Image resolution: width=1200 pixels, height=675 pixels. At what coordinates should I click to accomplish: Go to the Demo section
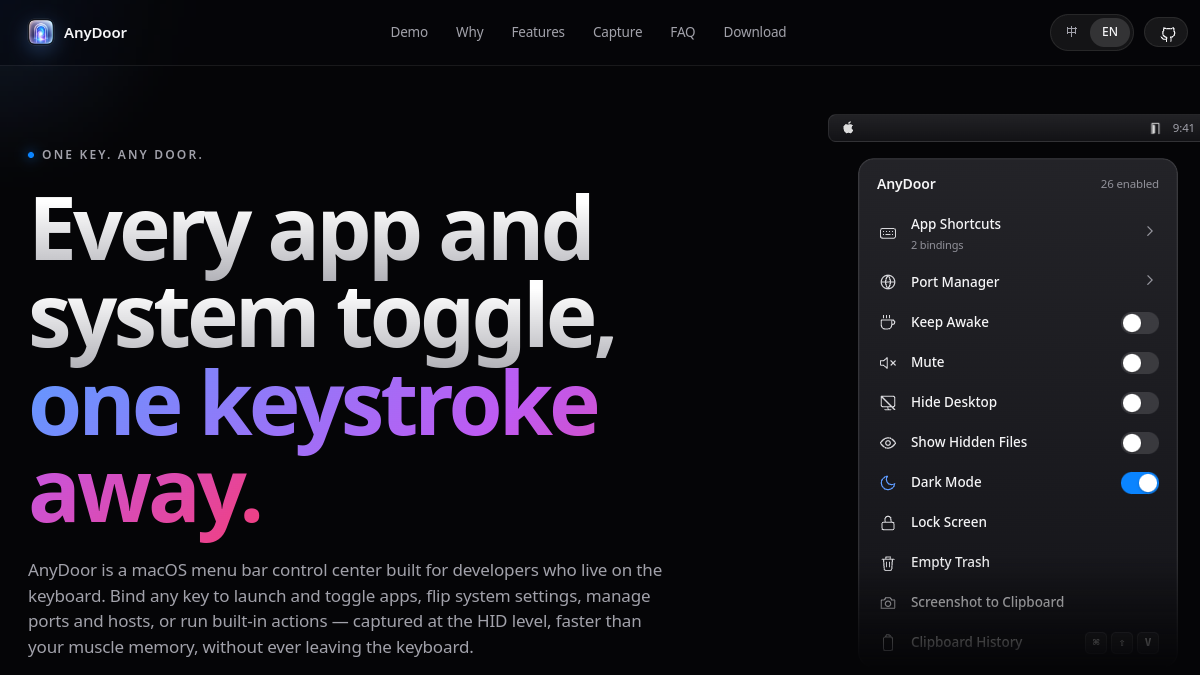pyautogui.click(x=409, y=32)
